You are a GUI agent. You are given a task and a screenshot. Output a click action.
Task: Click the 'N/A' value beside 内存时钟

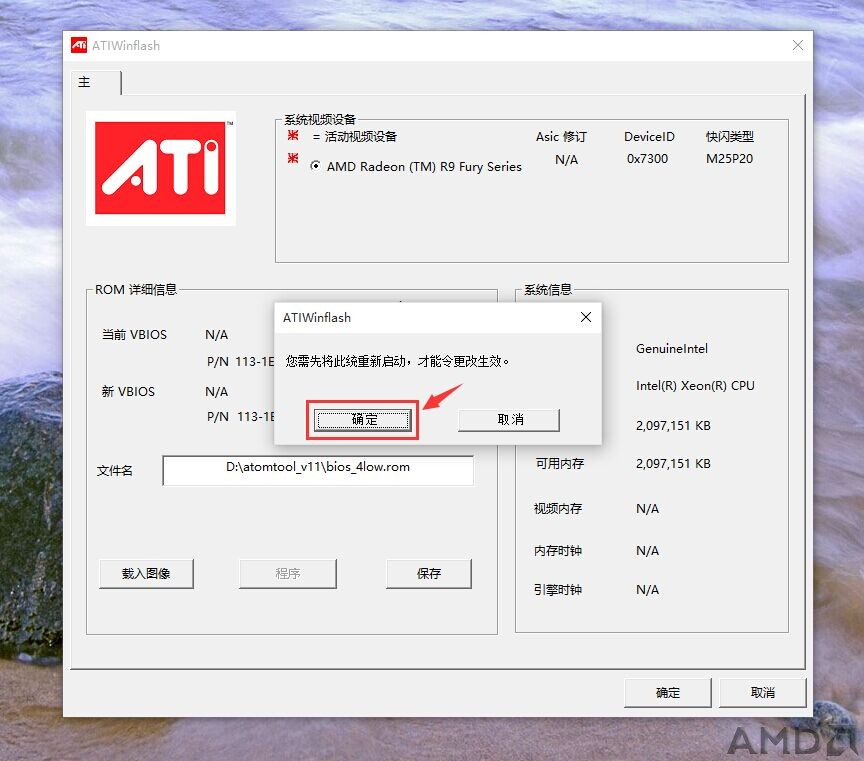click(647, 551)
